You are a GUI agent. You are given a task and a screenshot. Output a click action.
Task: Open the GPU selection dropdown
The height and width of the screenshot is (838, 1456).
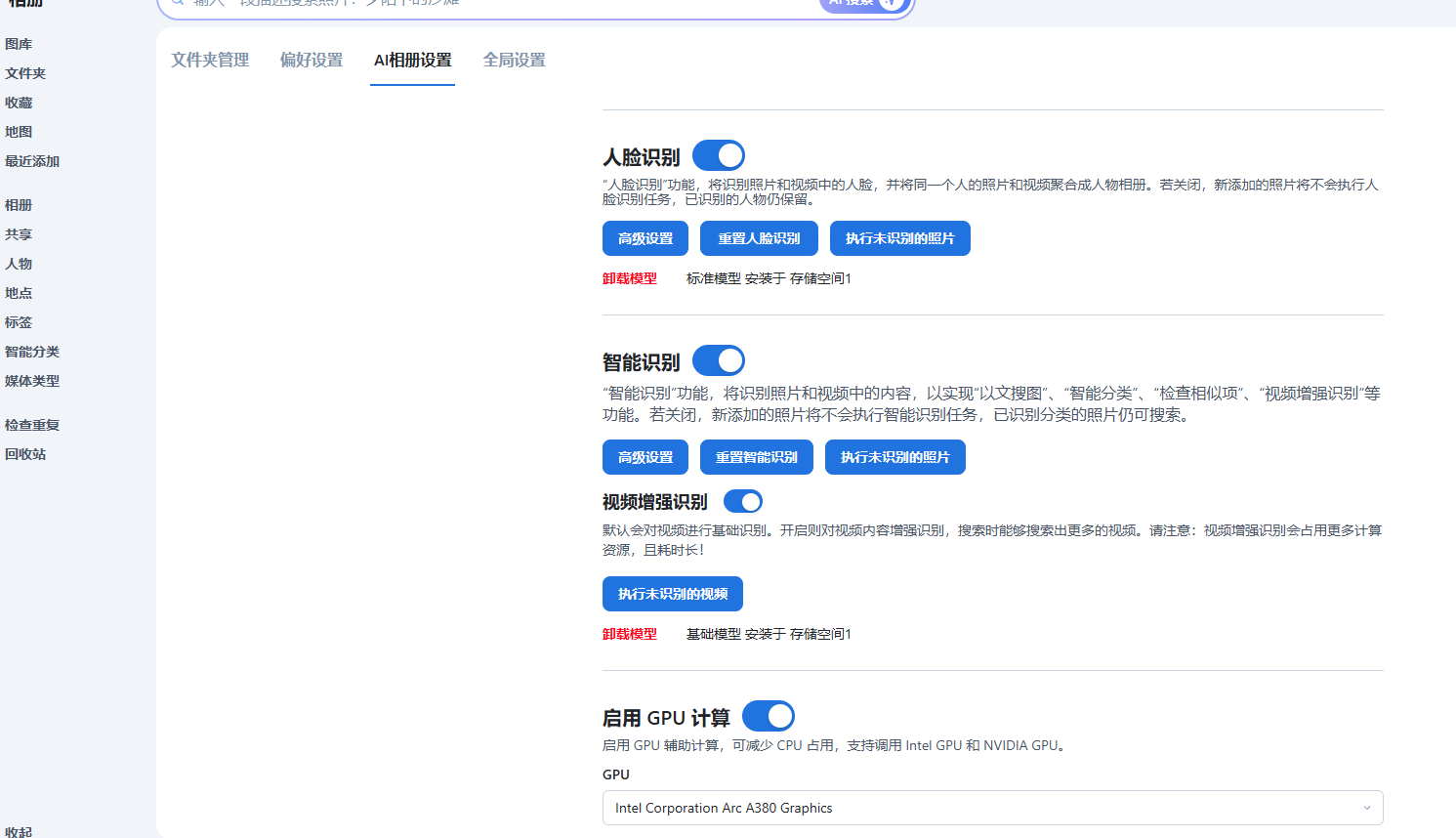click(992, 808)
